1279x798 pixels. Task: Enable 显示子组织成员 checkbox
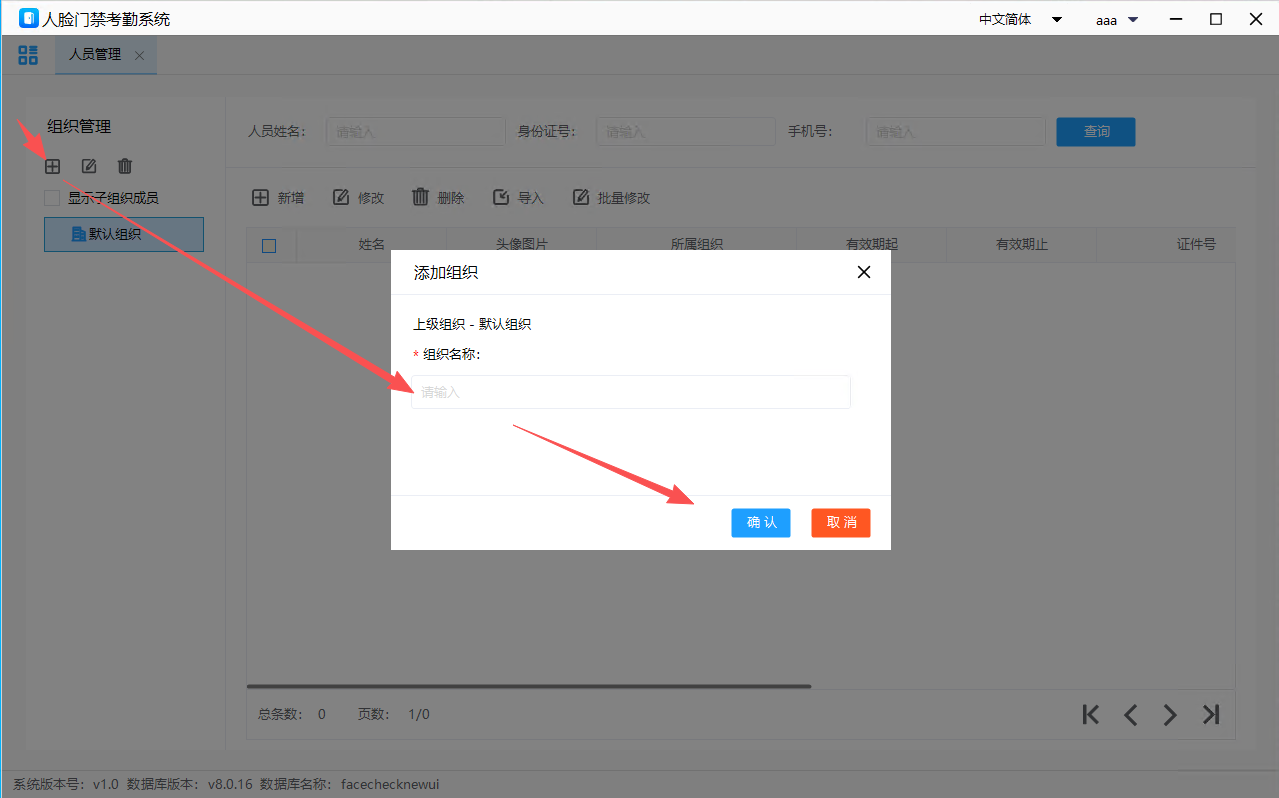[x=52, y=198]
